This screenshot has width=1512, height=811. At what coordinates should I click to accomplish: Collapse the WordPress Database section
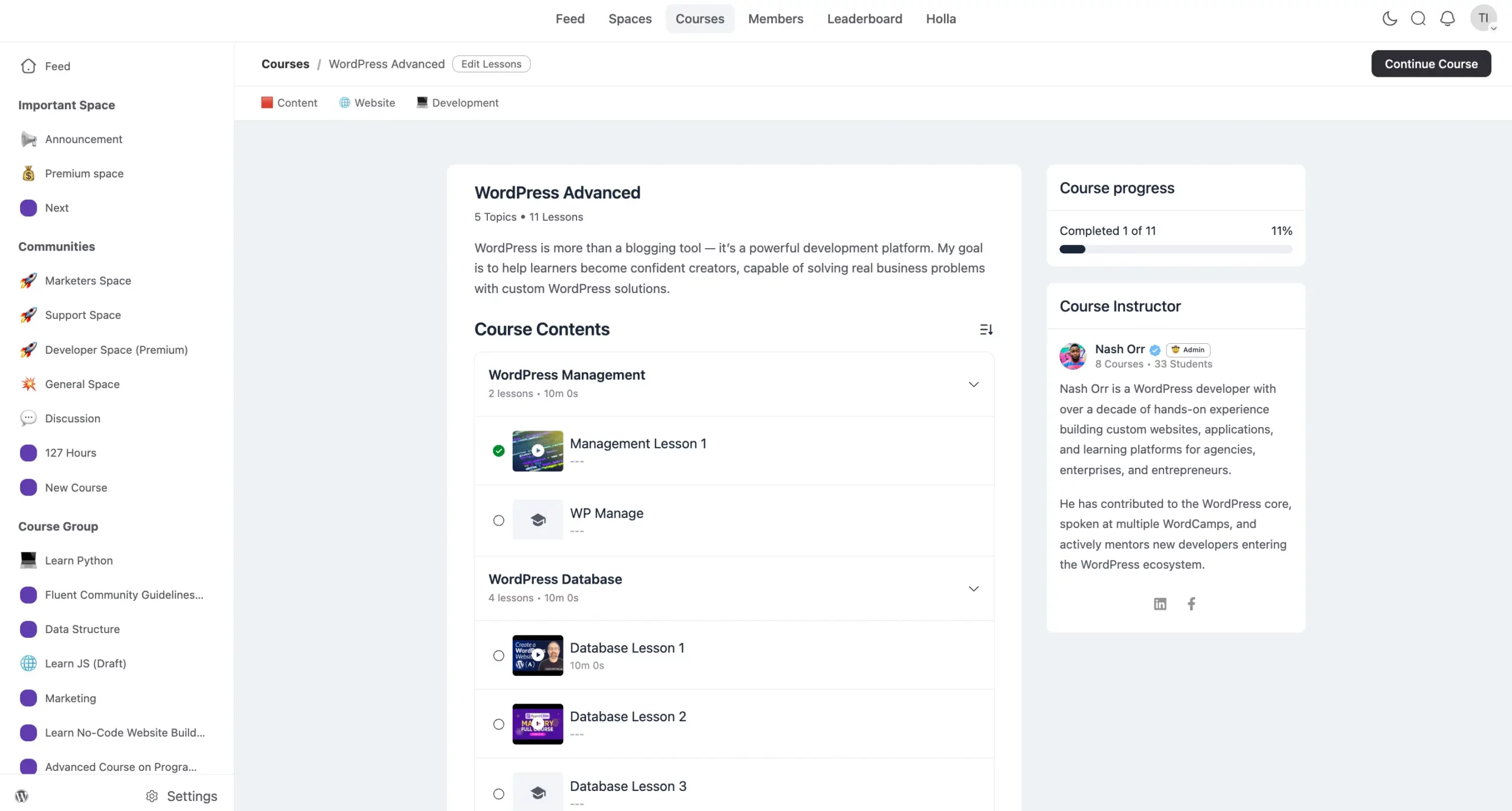click(973, 588)
